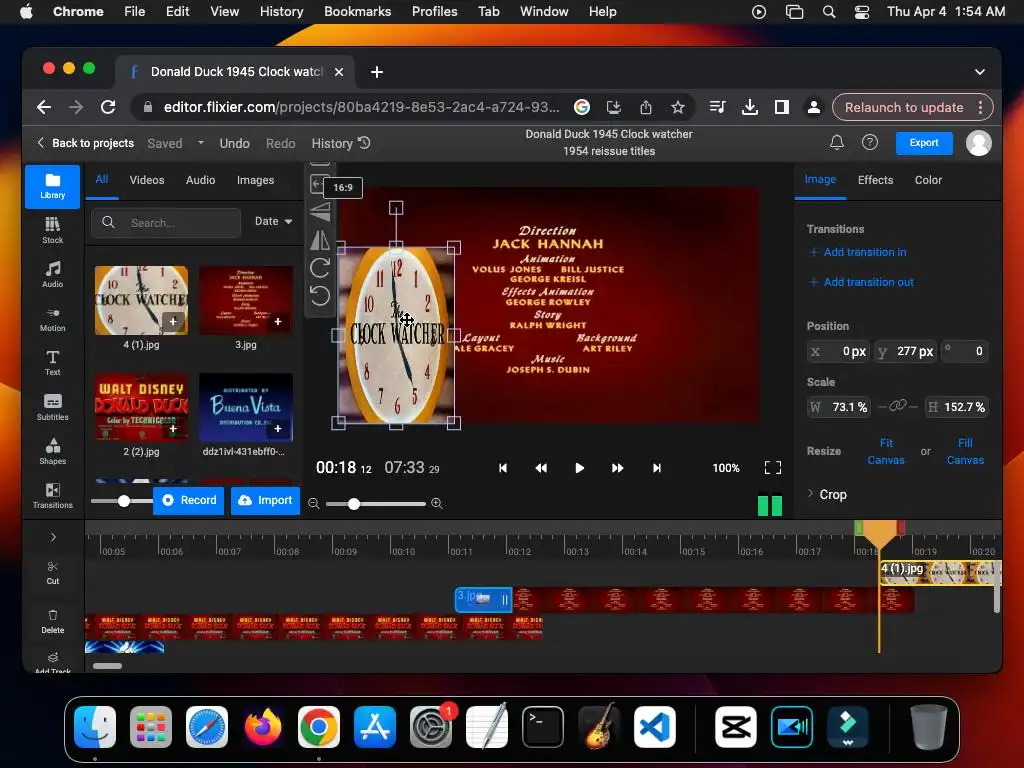Click Fill Canvas
The height and width of the screenshot is (768, 1024).
tap(965, 451)
